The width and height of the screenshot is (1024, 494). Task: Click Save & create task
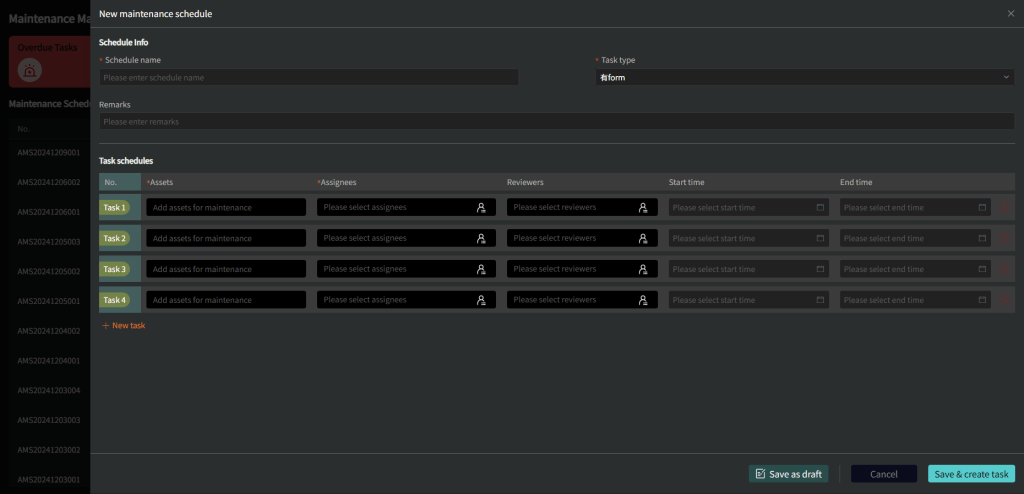[x=971, y=474]
